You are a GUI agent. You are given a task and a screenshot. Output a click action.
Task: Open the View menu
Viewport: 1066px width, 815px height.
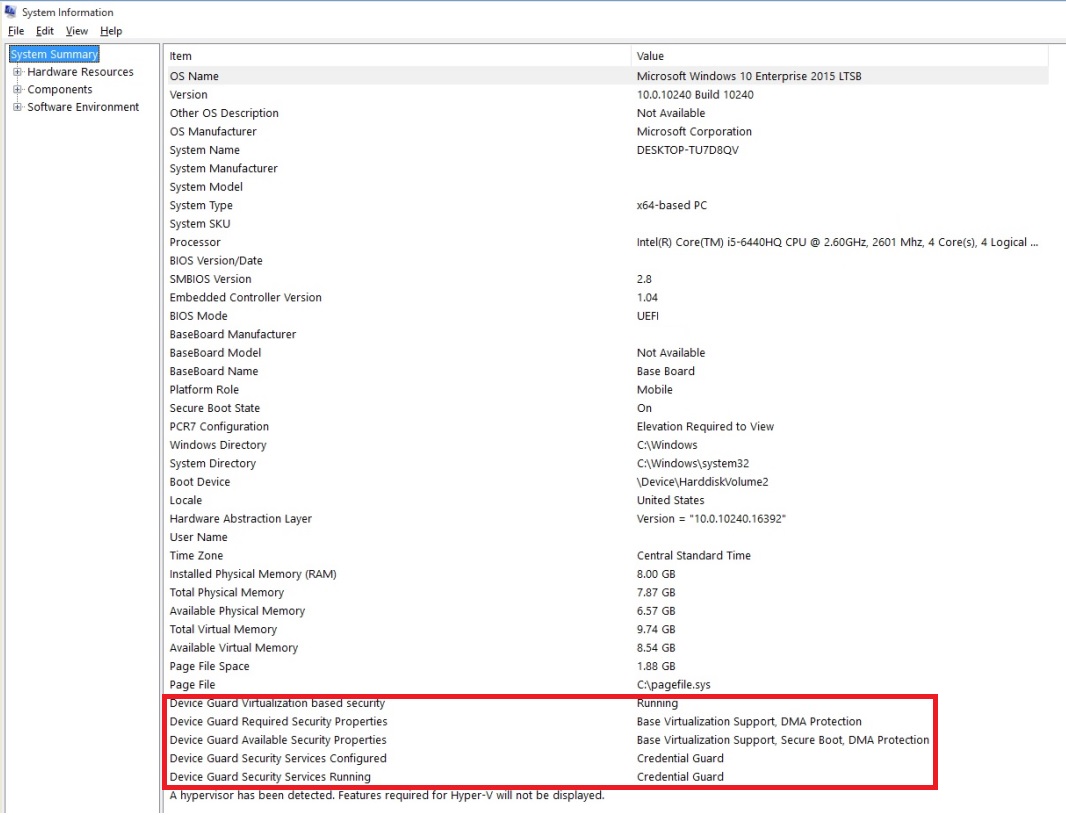tap(76, 31)
